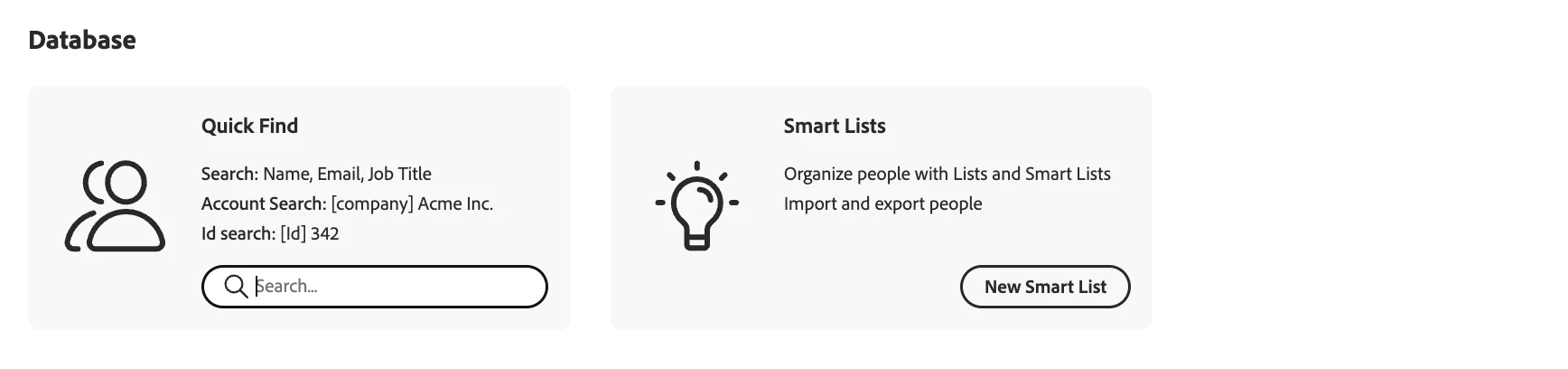The image size is (1568, 369).
Task: Click the '[company] Acme Inc.' example text
Action: (x=412, y=203)
